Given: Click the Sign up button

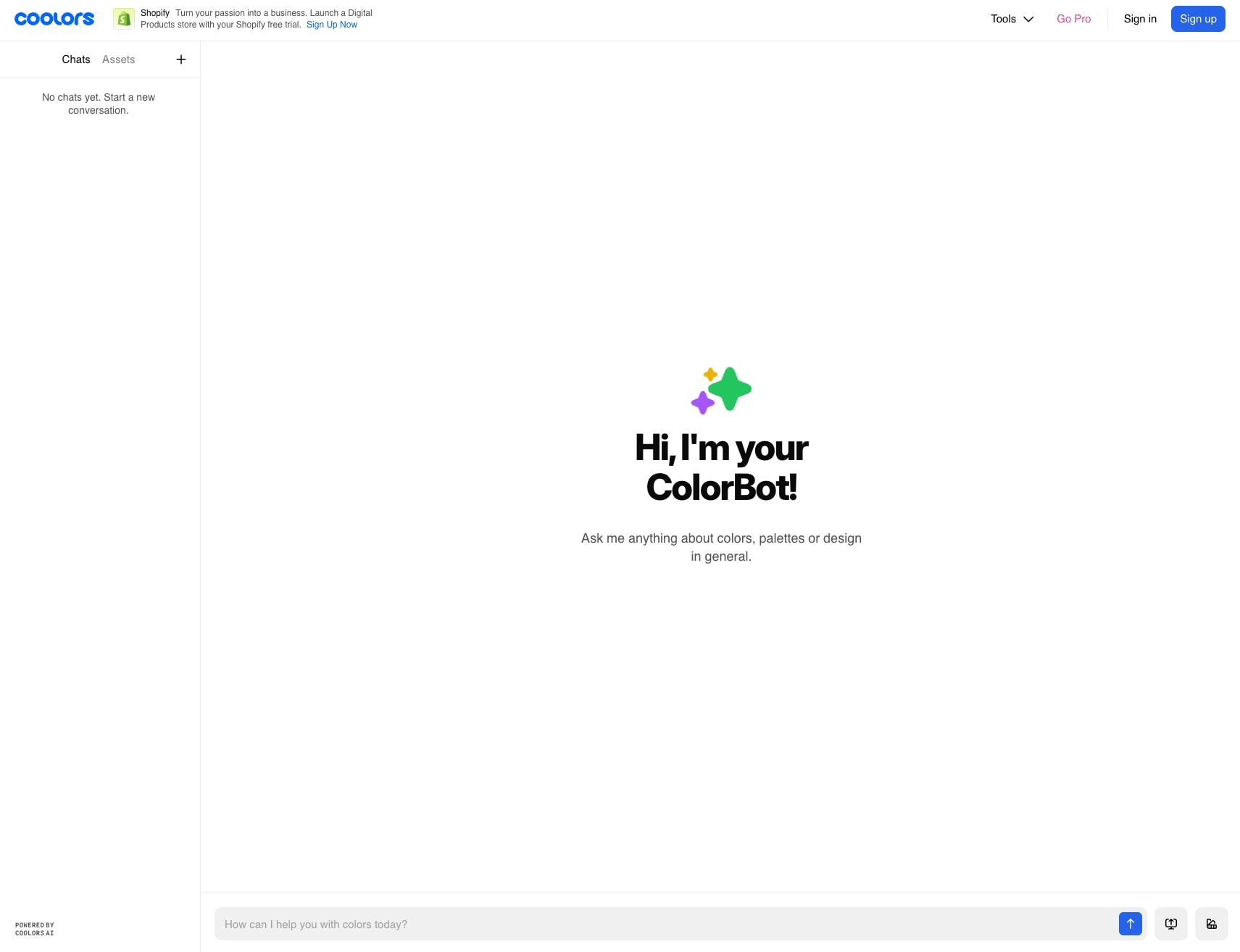Looking at the screenshot, I should (1198, 19).
